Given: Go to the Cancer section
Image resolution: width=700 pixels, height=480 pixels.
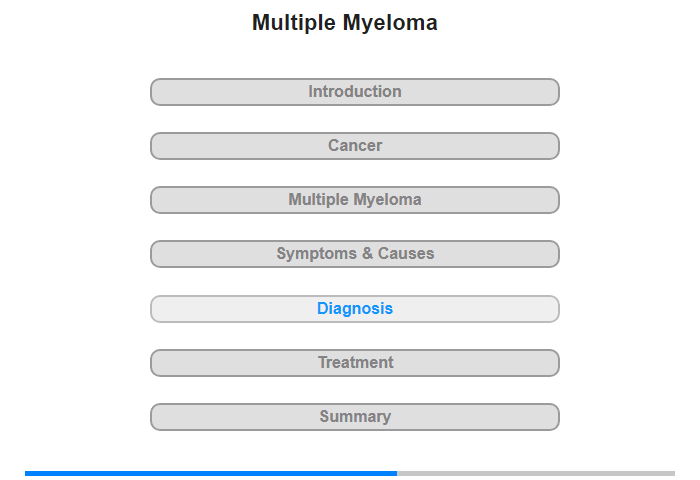Looking at the screenshot, I should [x=355, y=146].
